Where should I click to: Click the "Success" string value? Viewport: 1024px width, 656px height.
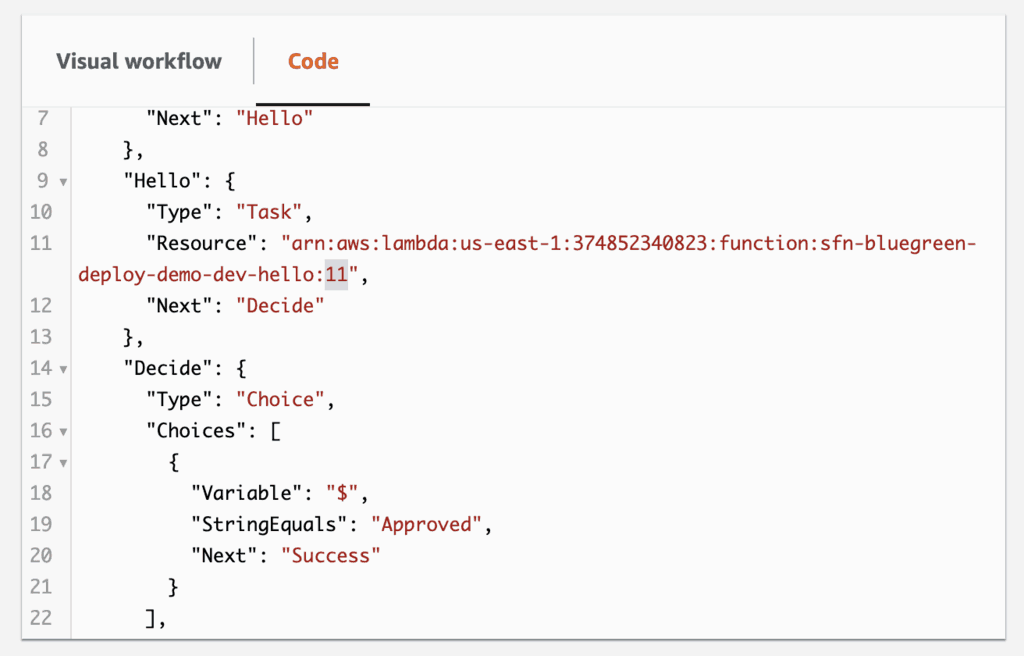tap(331, 555)
